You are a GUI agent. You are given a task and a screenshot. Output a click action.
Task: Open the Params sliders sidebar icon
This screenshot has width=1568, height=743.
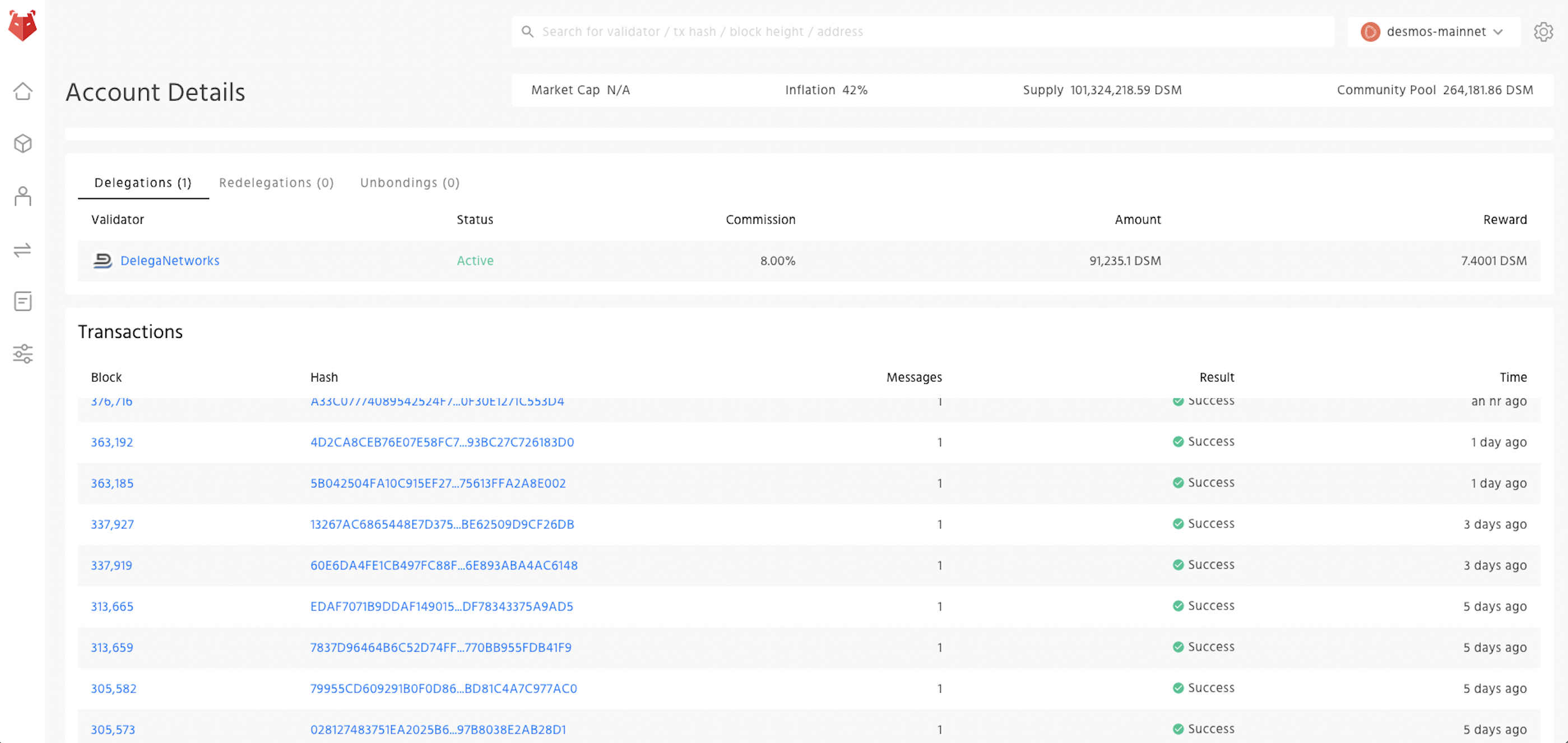click(x=22, y=354)
